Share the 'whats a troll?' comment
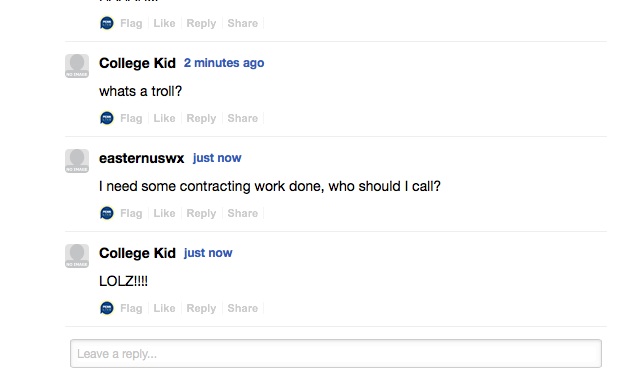Viewport: 627px width, 368px height. click(x=243, y=118)
